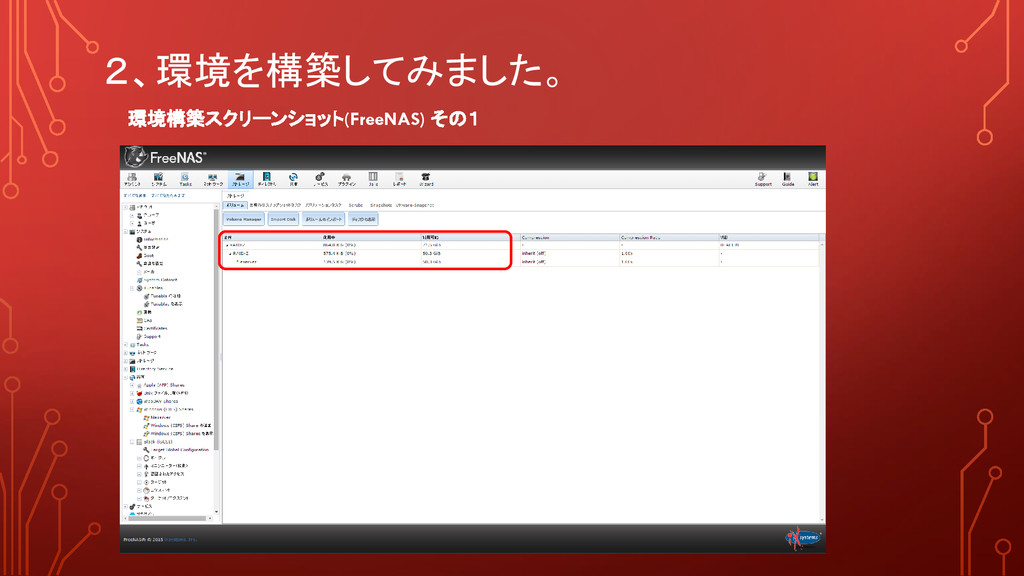
Task: Open the System toolbar icon
Action: click(159, 180)
